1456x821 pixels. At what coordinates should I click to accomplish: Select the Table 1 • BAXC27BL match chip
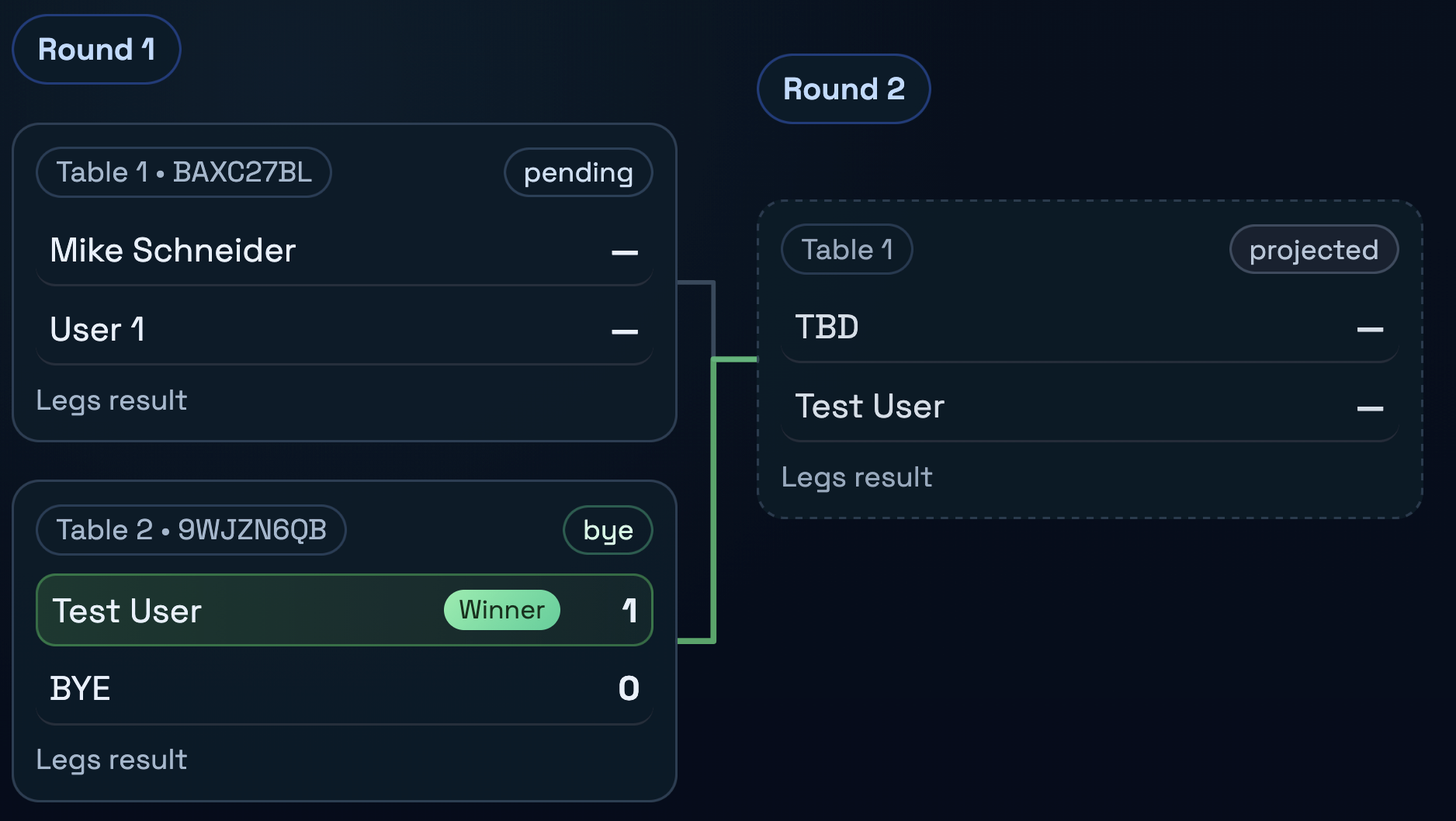tap(183, 172)
